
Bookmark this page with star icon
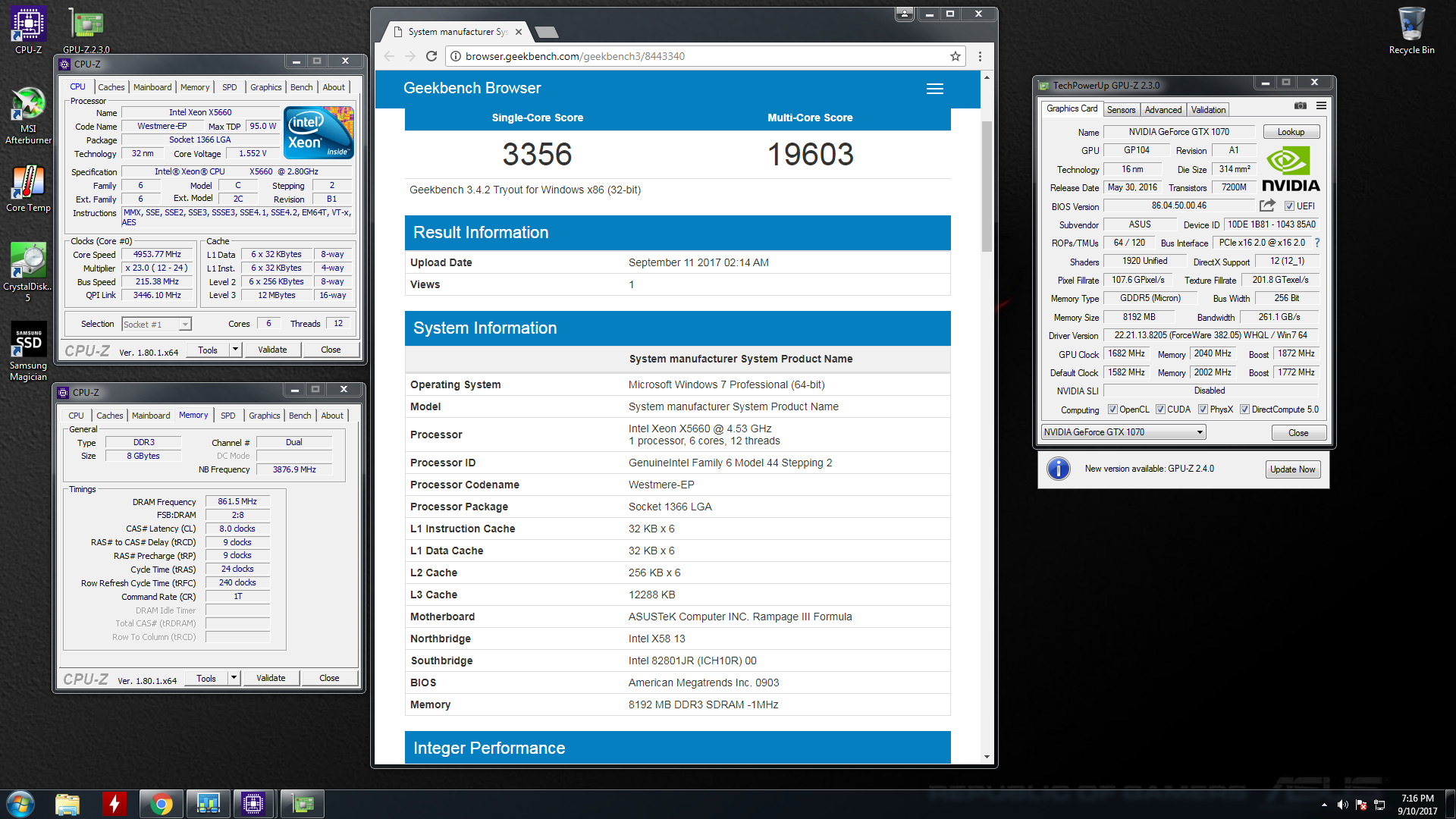tap(955, 56)
